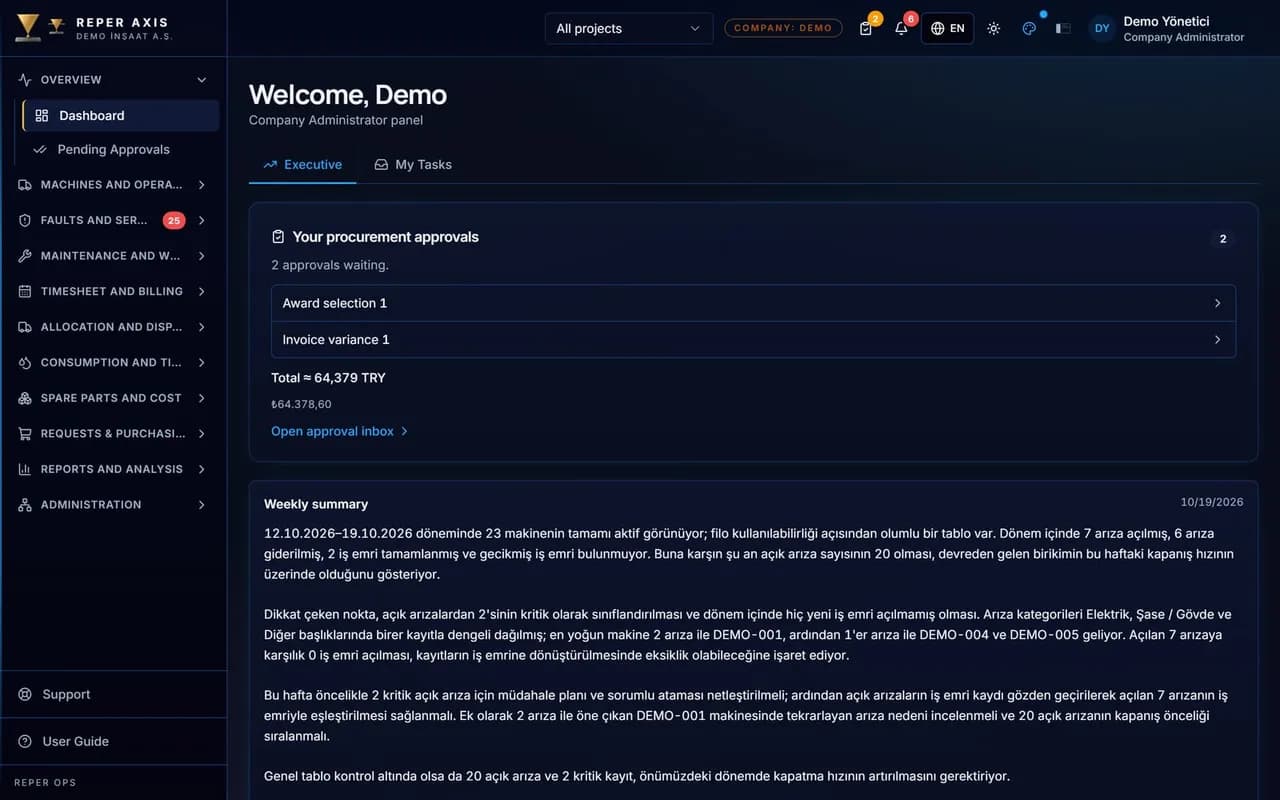This screenshot has width=1280, height=800.
Task: Open the Invoice variance 1 approval row
Action: [753, 340]
